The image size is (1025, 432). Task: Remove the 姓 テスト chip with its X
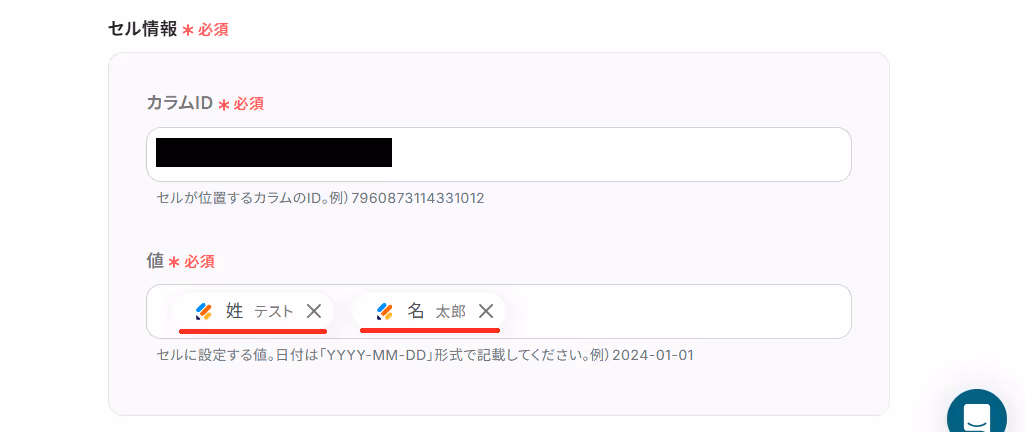[314, 311]
